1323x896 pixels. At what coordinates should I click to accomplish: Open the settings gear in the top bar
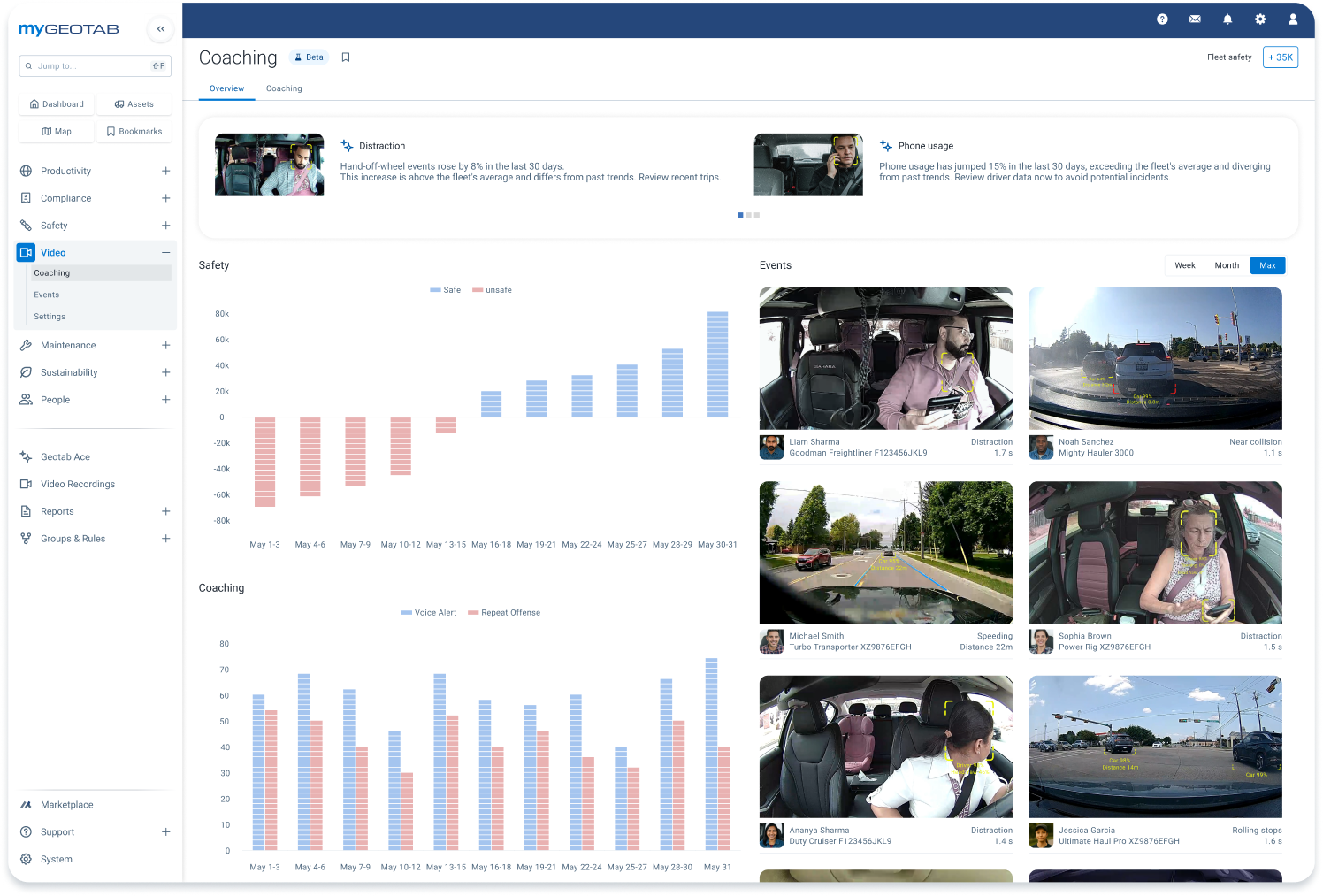point(1260,19)
